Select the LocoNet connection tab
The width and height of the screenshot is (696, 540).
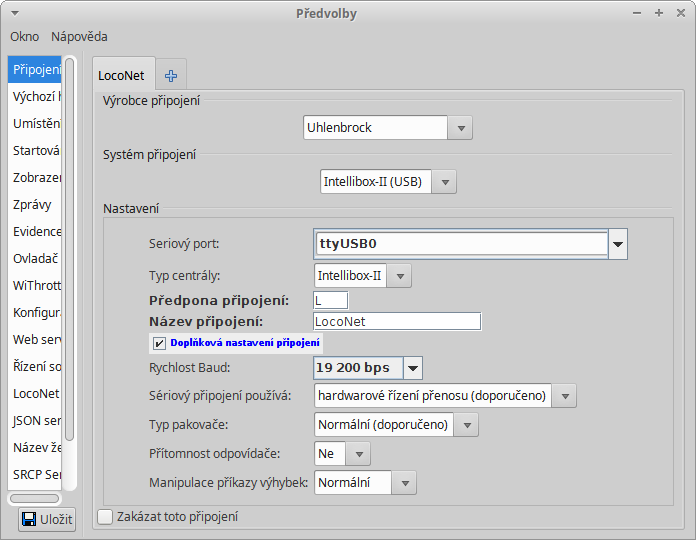point(121,75)
